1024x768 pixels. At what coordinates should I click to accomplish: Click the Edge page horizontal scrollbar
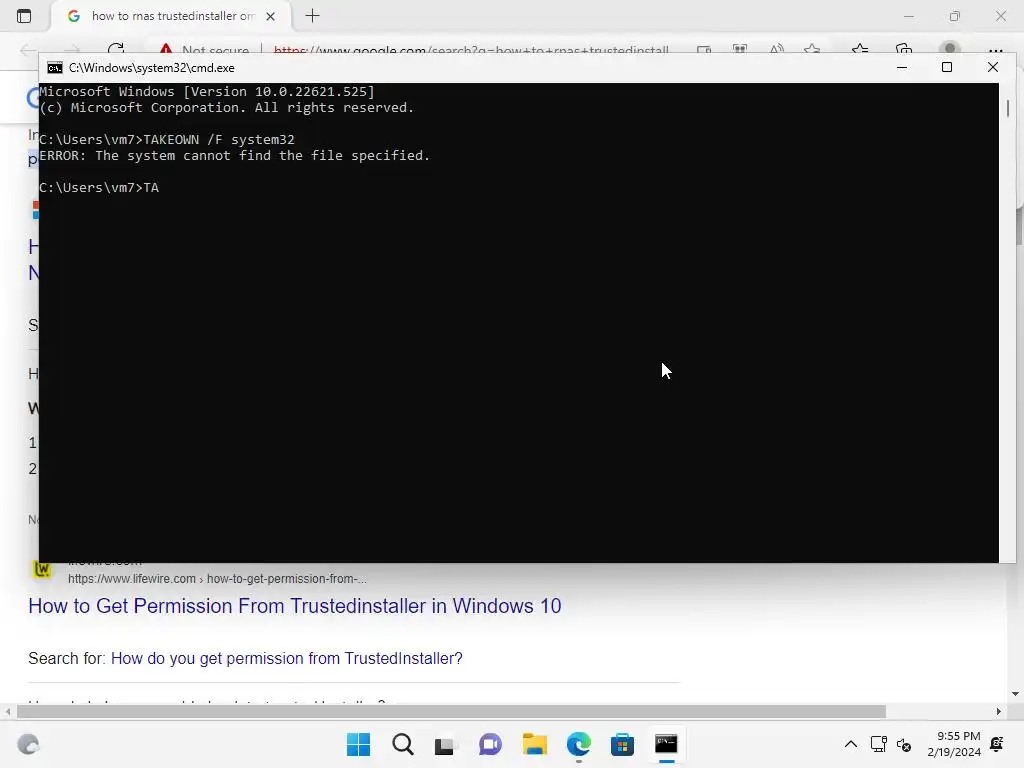tap(451, 711)
